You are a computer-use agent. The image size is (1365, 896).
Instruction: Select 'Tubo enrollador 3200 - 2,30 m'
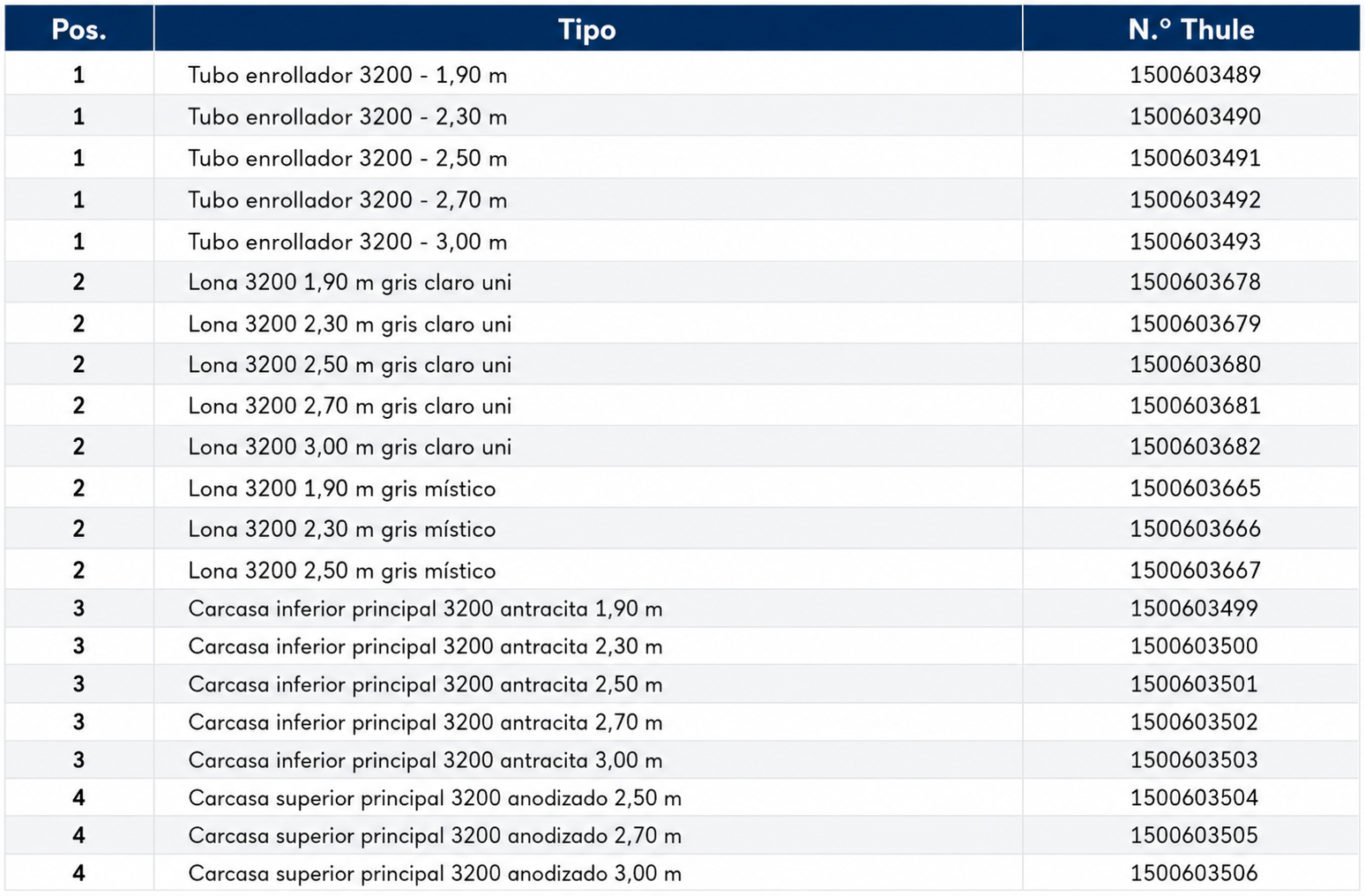pos(347,116)
